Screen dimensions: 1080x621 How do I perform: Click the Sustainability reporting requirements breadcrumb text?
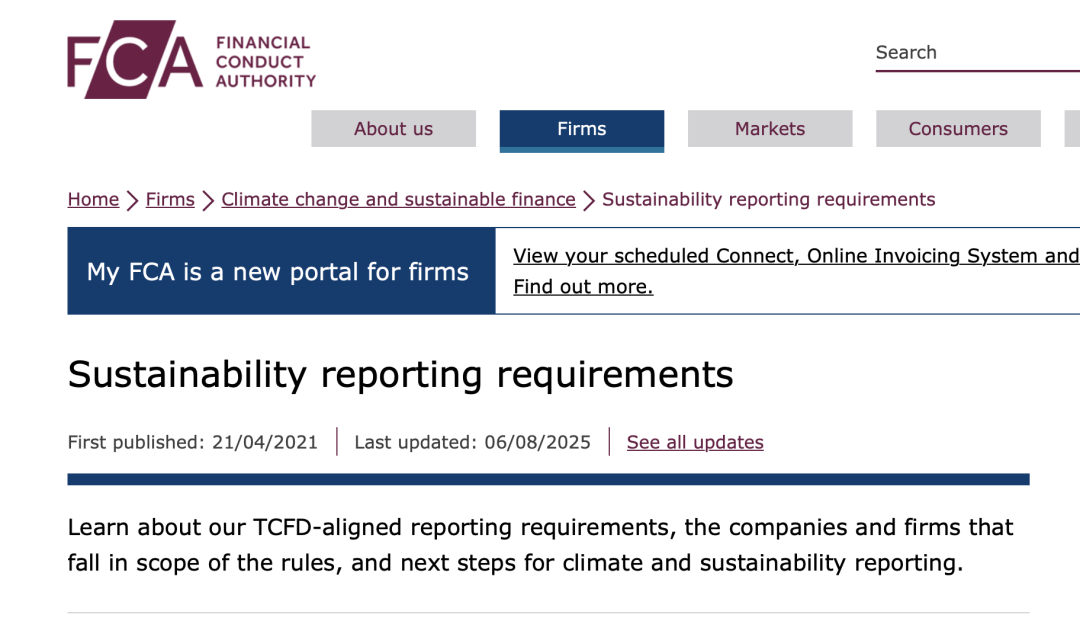point(769,200)
